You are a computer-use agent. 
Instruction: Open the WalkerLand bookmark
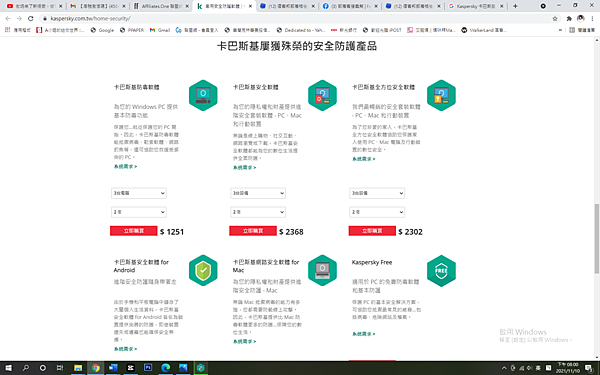tap(484, 30)
